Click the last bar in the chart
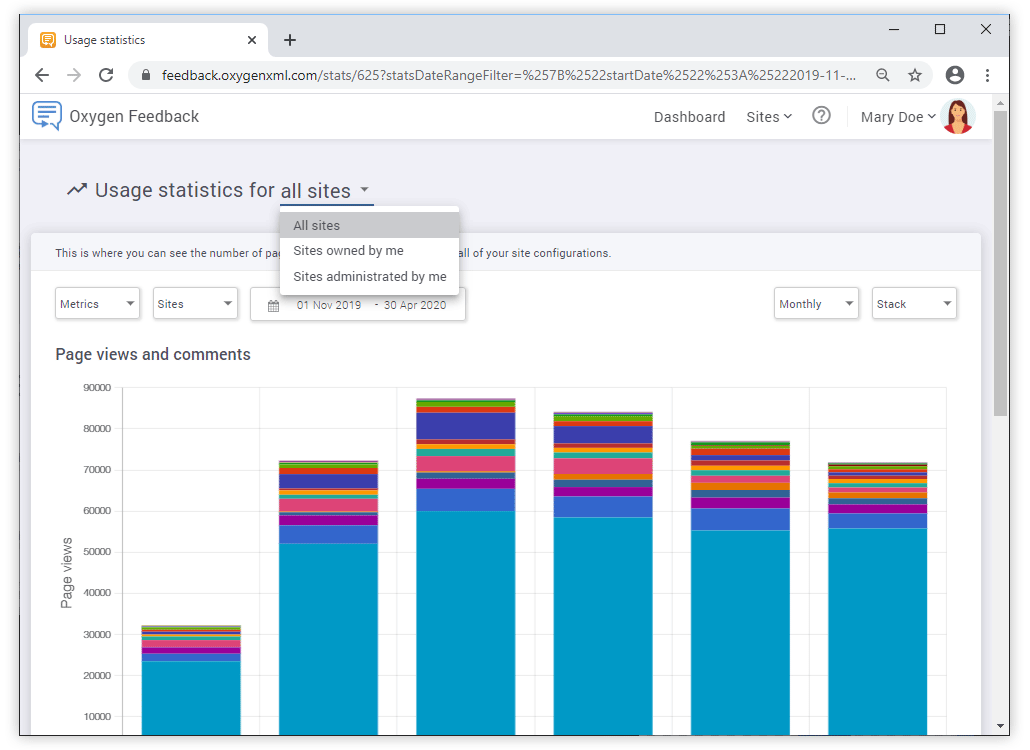Screen dimensions: 1030x750 (x=878, y=598)
